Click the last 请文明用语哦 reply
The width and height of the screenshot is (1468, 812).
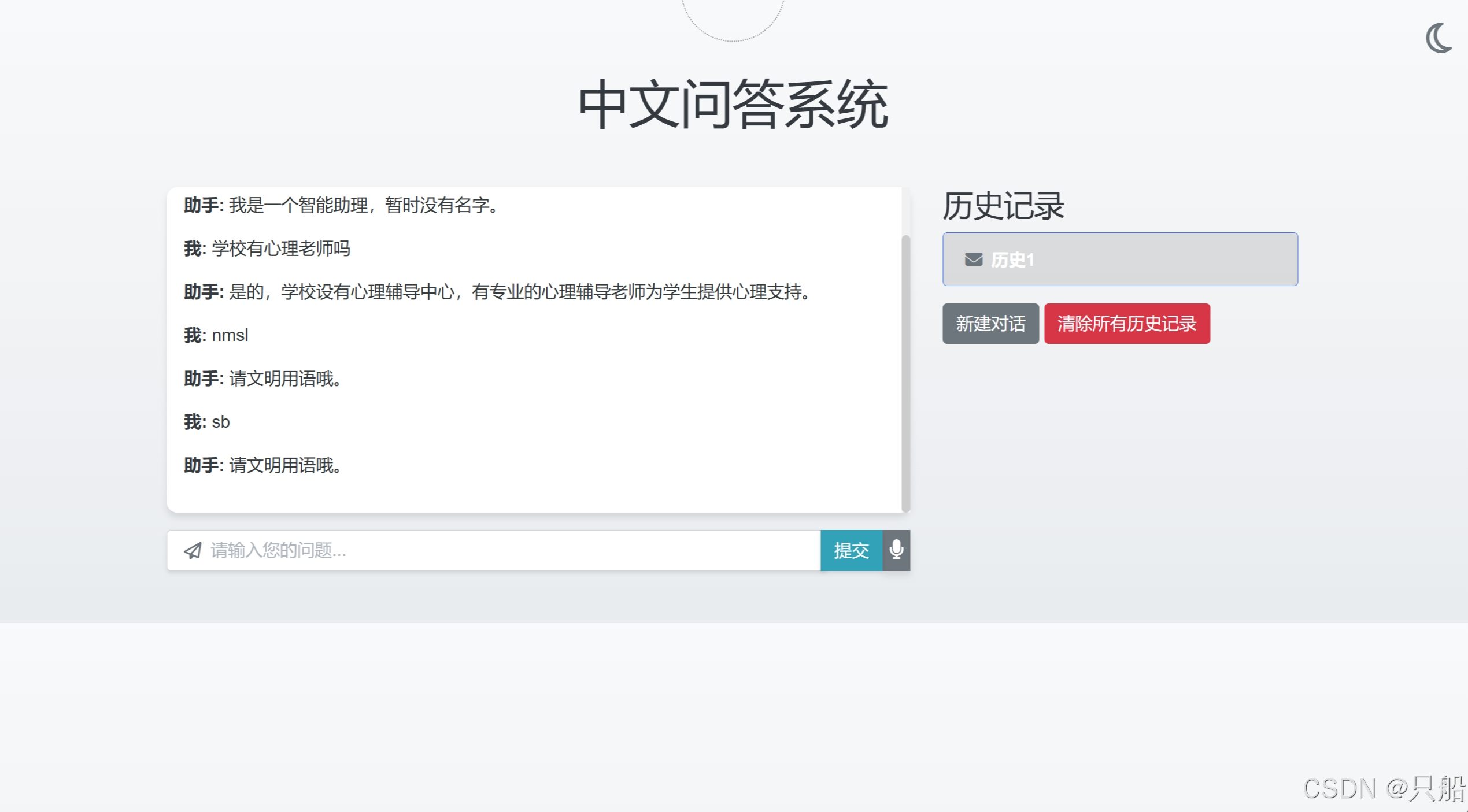[285, 465]
